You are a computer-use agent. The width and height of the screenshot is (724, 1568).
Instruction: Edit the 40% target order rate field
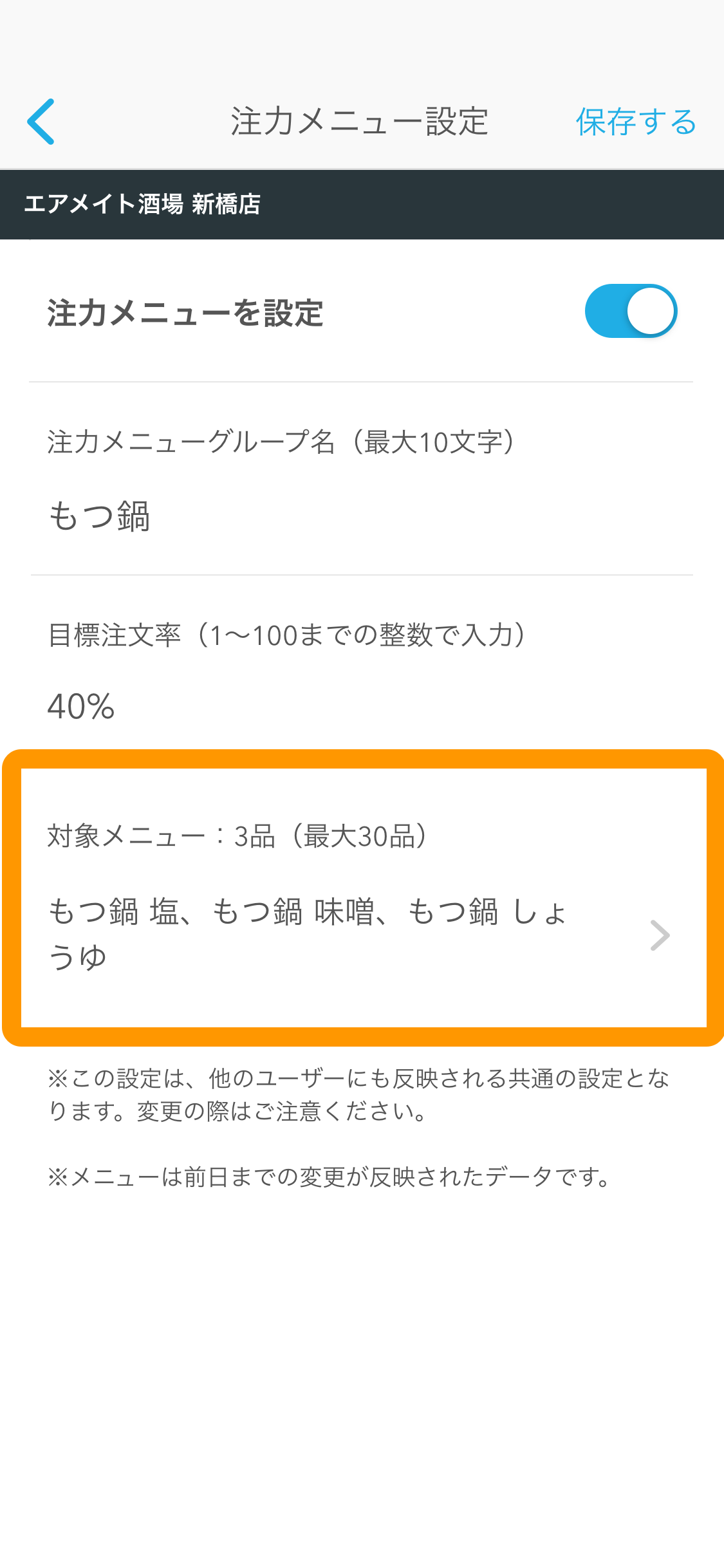coord(362,706)
